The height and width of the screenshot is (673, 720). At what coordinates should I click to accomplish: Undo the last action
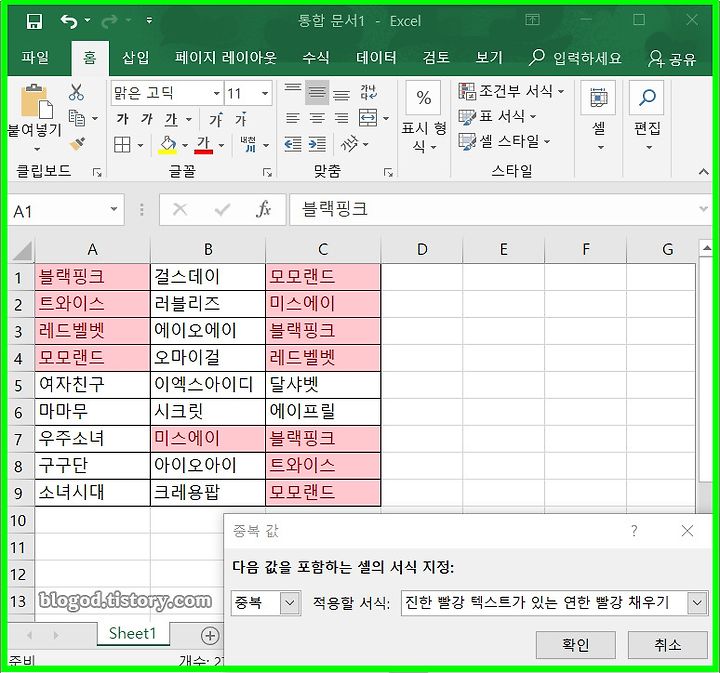tap(69, 21)
